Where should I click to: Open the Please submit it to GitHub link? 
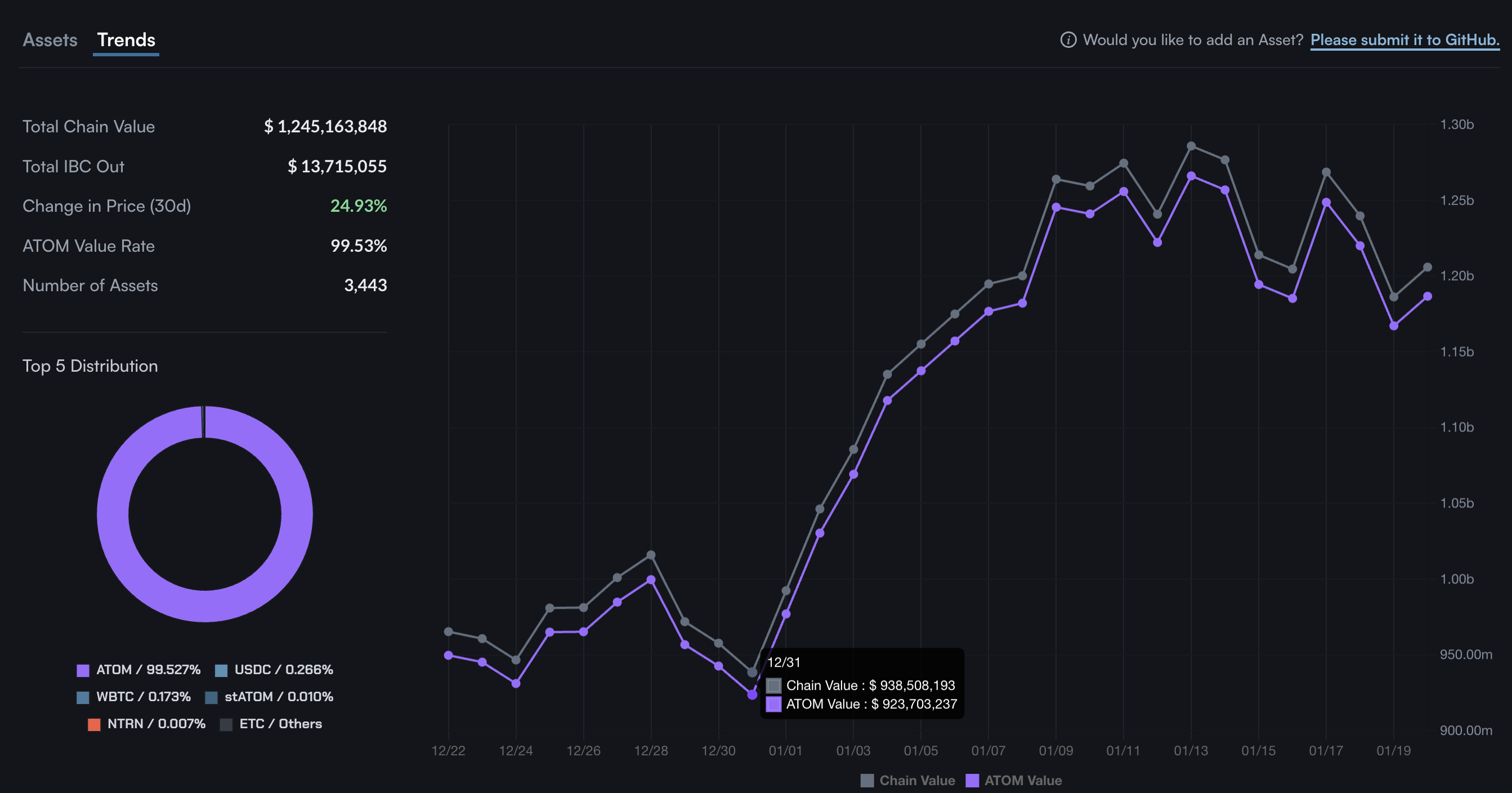1404,40
